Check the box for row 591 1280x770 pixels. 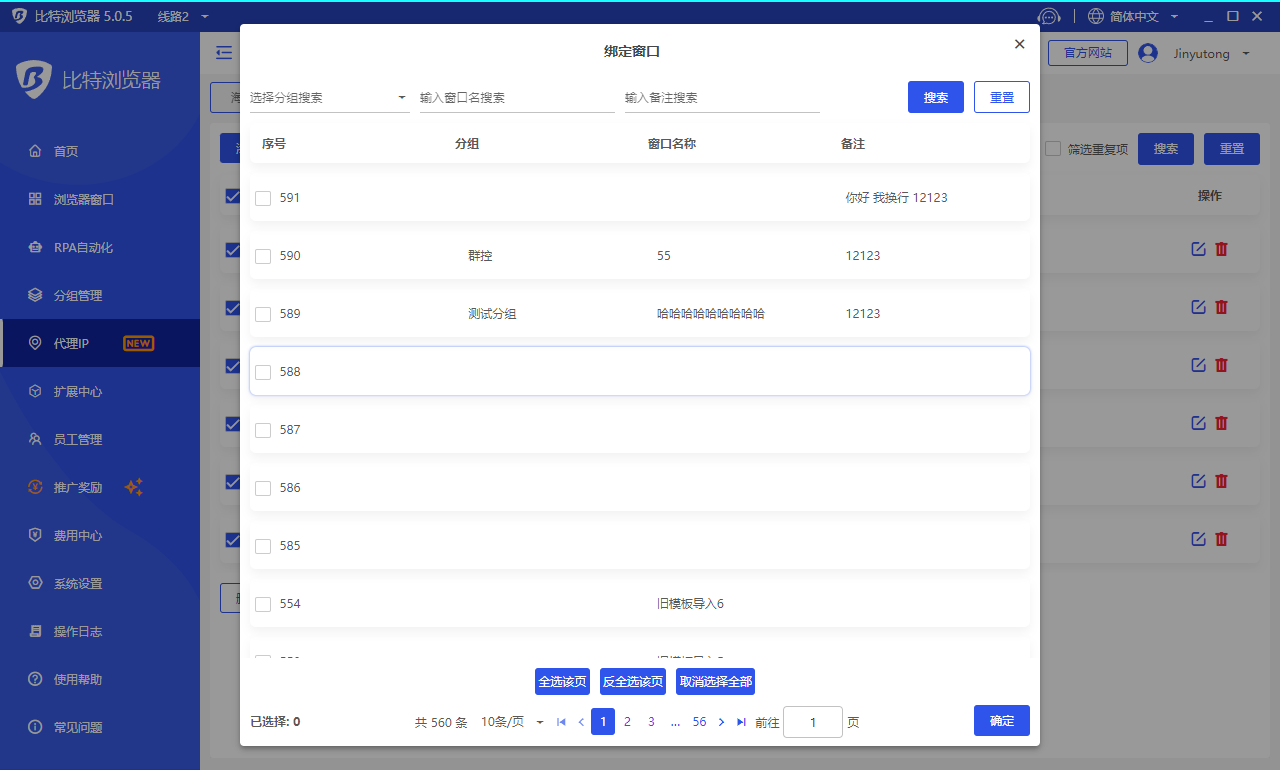coord(263,198)
